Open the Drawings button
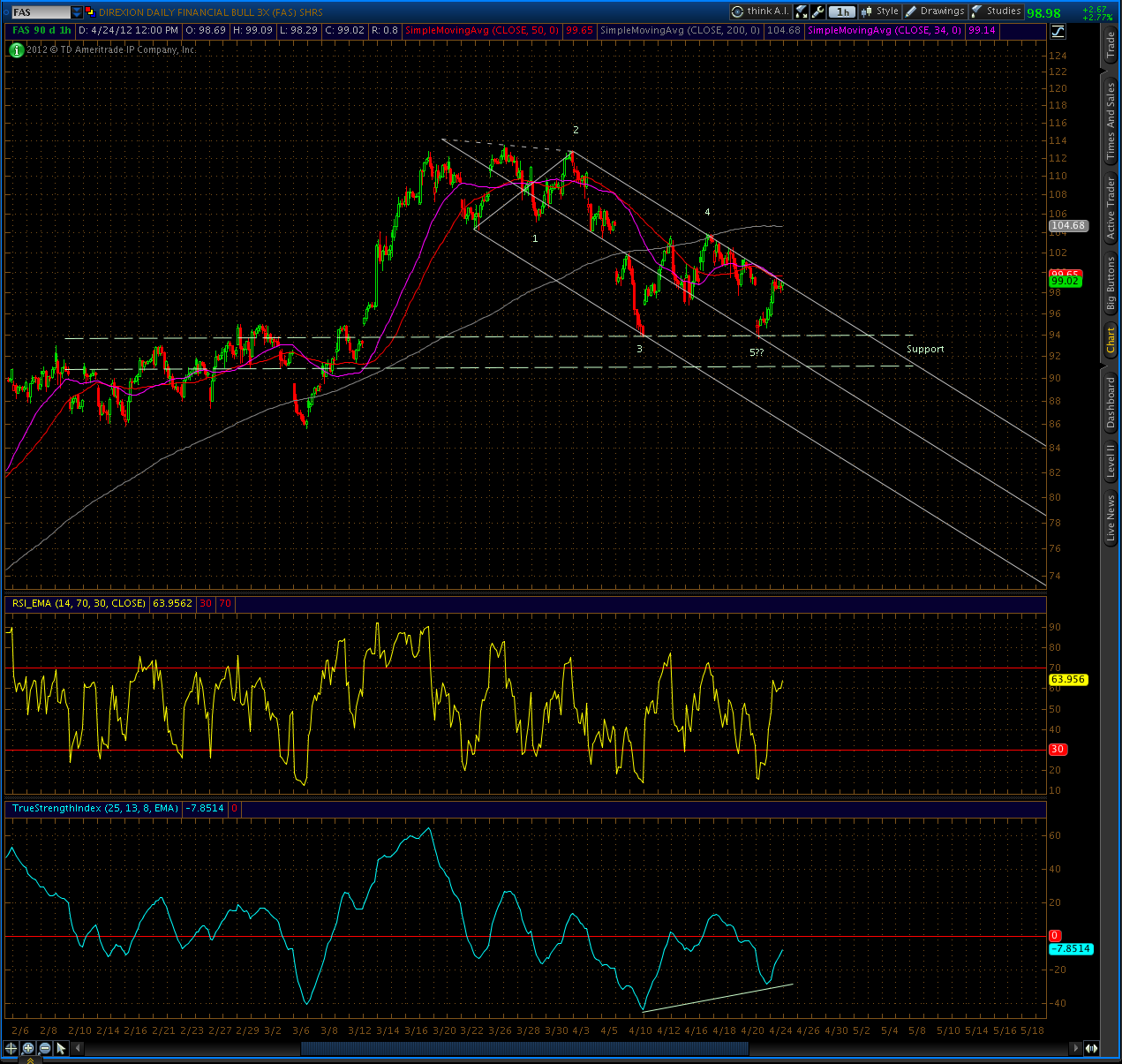The width and height of the screenshot is (1122, 1064). point(935,11)
